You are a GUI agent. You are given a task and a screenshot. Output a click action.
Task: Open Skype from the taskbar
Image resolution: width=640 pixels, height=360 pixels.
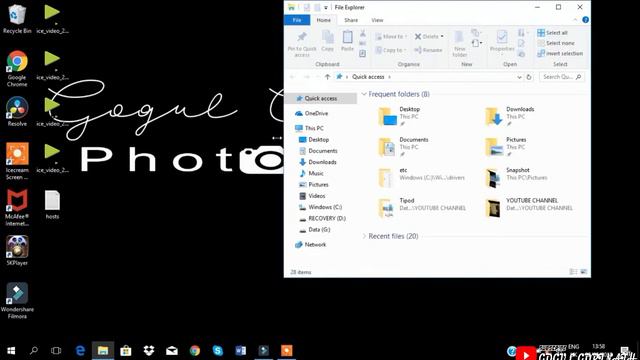coord(218,350)
